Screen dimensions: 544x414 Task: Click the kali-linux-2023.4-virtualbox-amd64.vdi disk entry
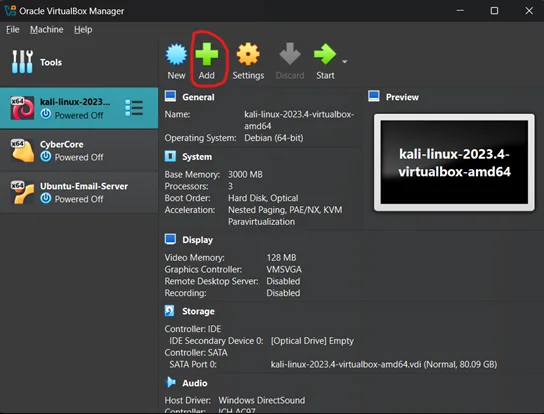[384, 364]
